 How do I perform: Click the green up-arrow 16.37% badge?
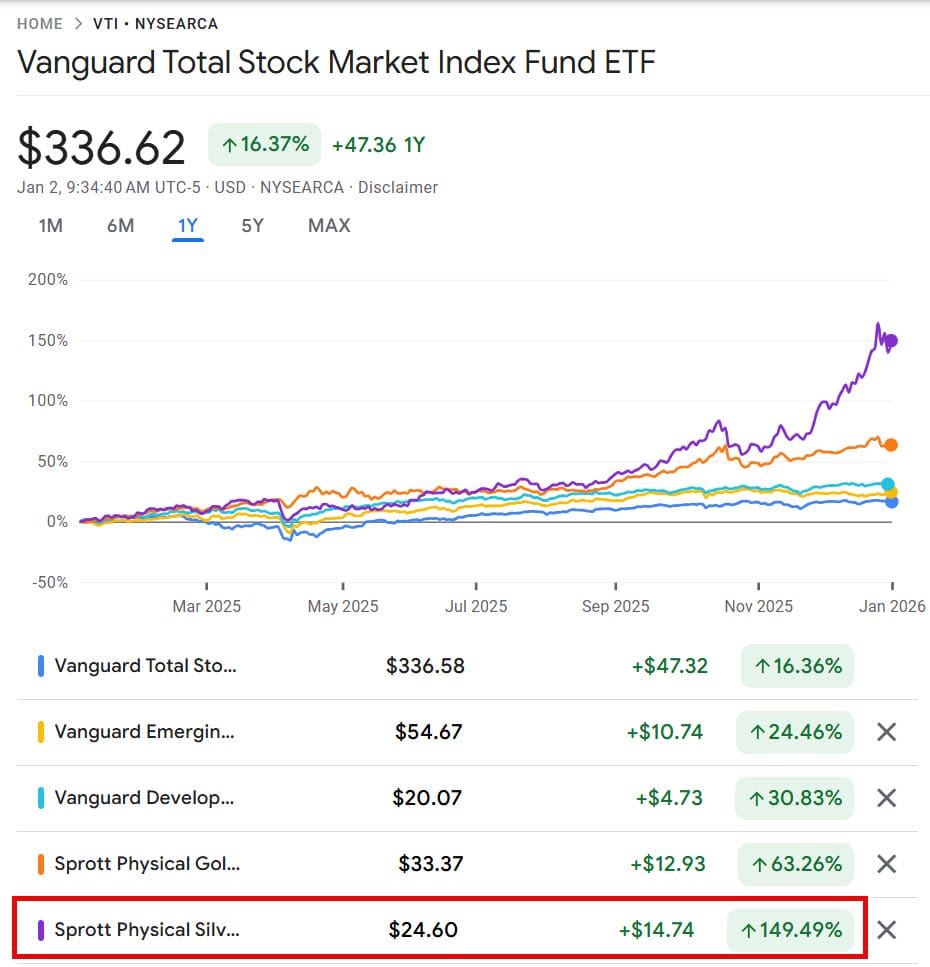[263, 144]
